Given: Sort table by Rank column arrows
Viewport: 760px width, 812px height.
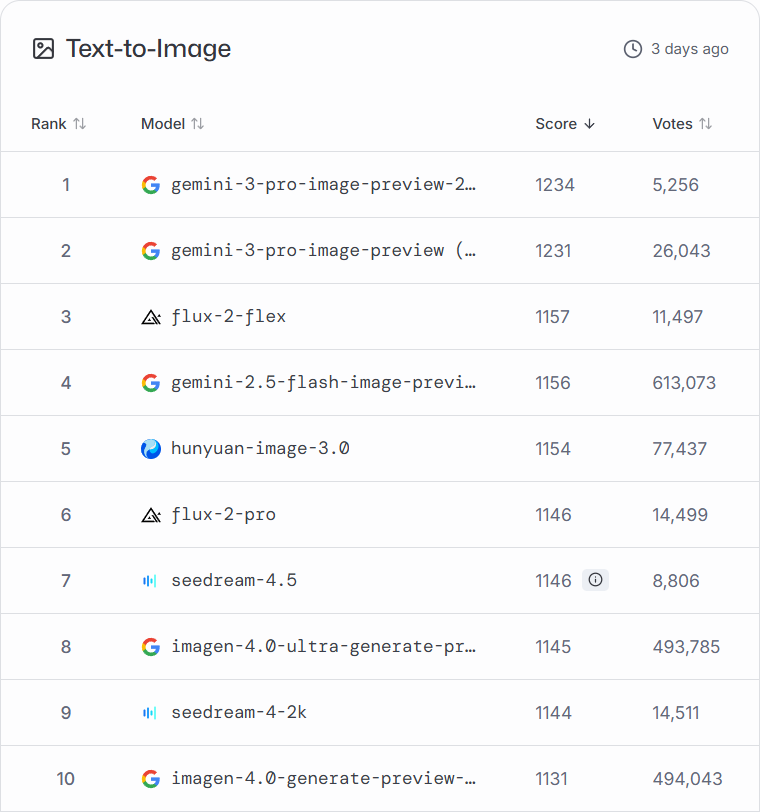Looking at the screenshot, I should [x=80, y=124].
